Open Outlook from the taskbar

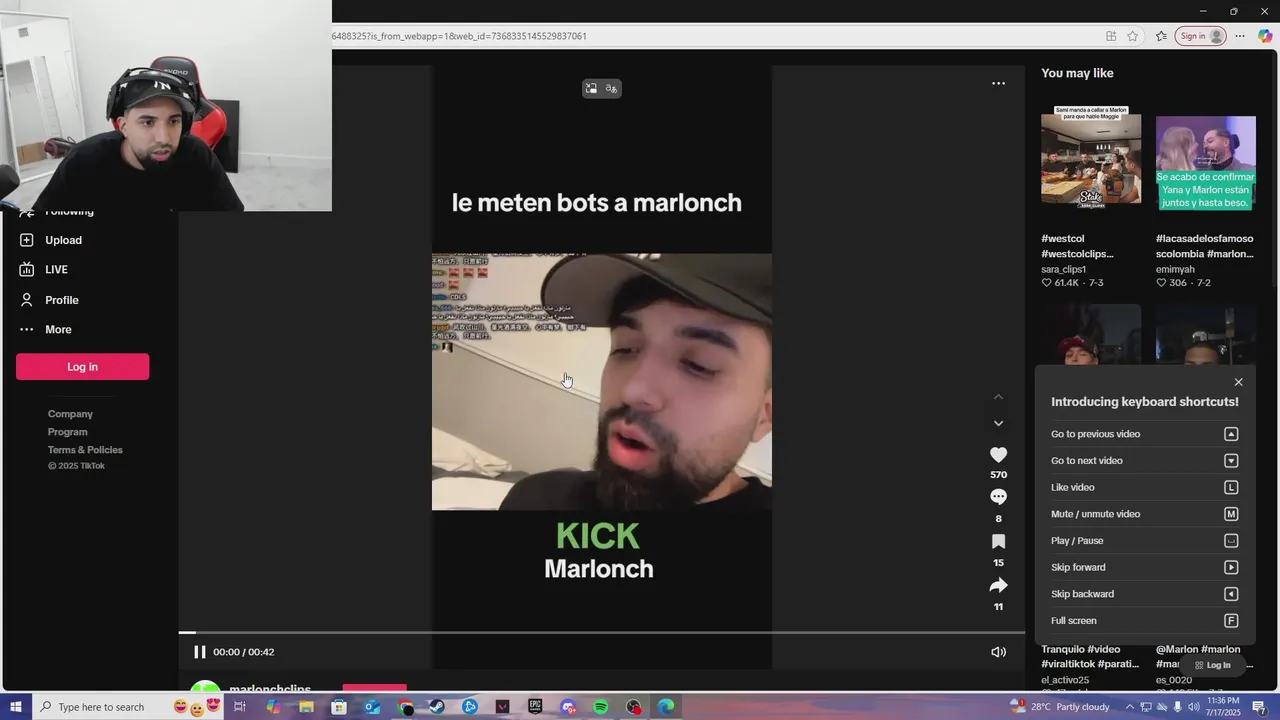pyautogui.click(x=372, y=707)
